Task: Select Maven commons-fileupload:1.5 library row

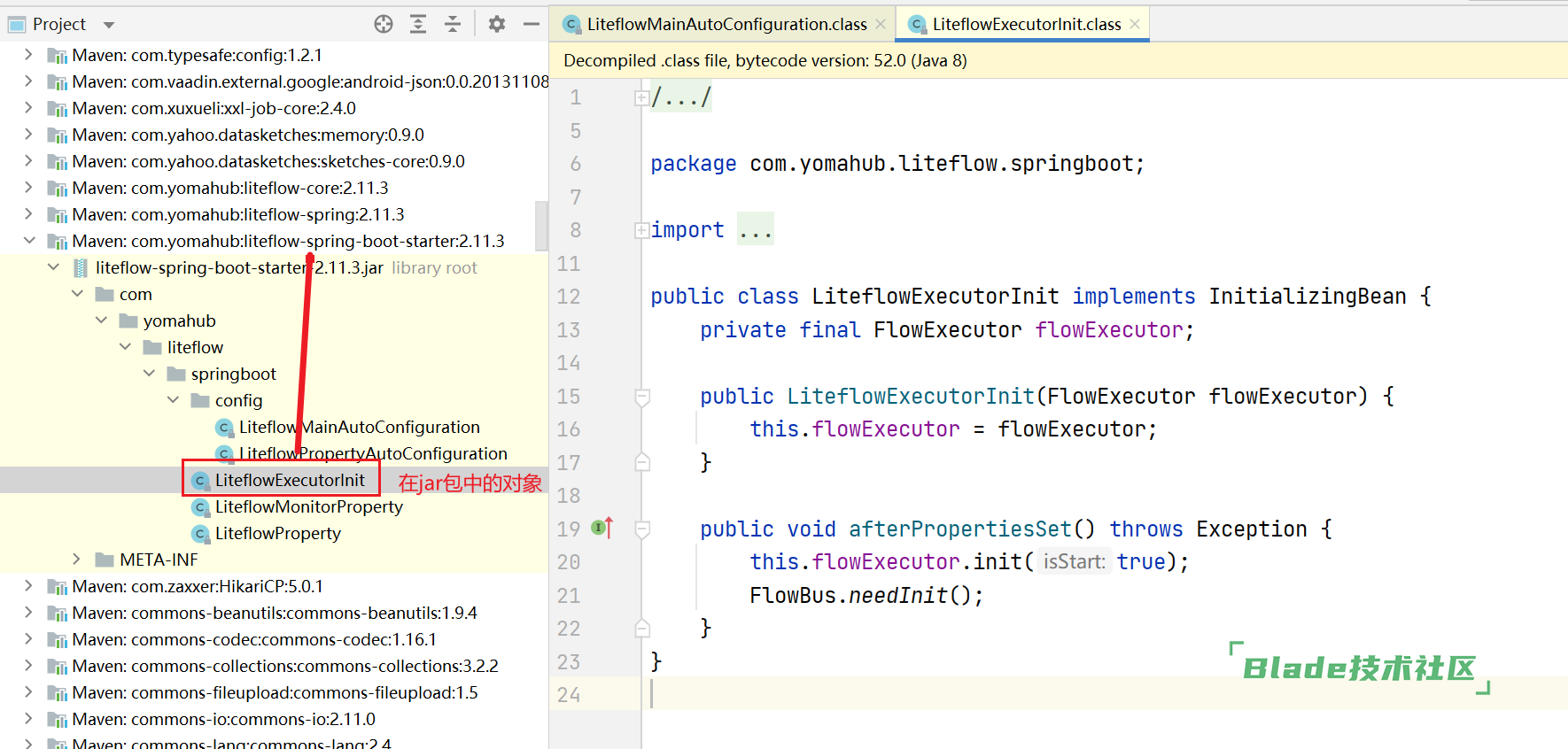Action: pyautogui.click(x=275, y=692)
